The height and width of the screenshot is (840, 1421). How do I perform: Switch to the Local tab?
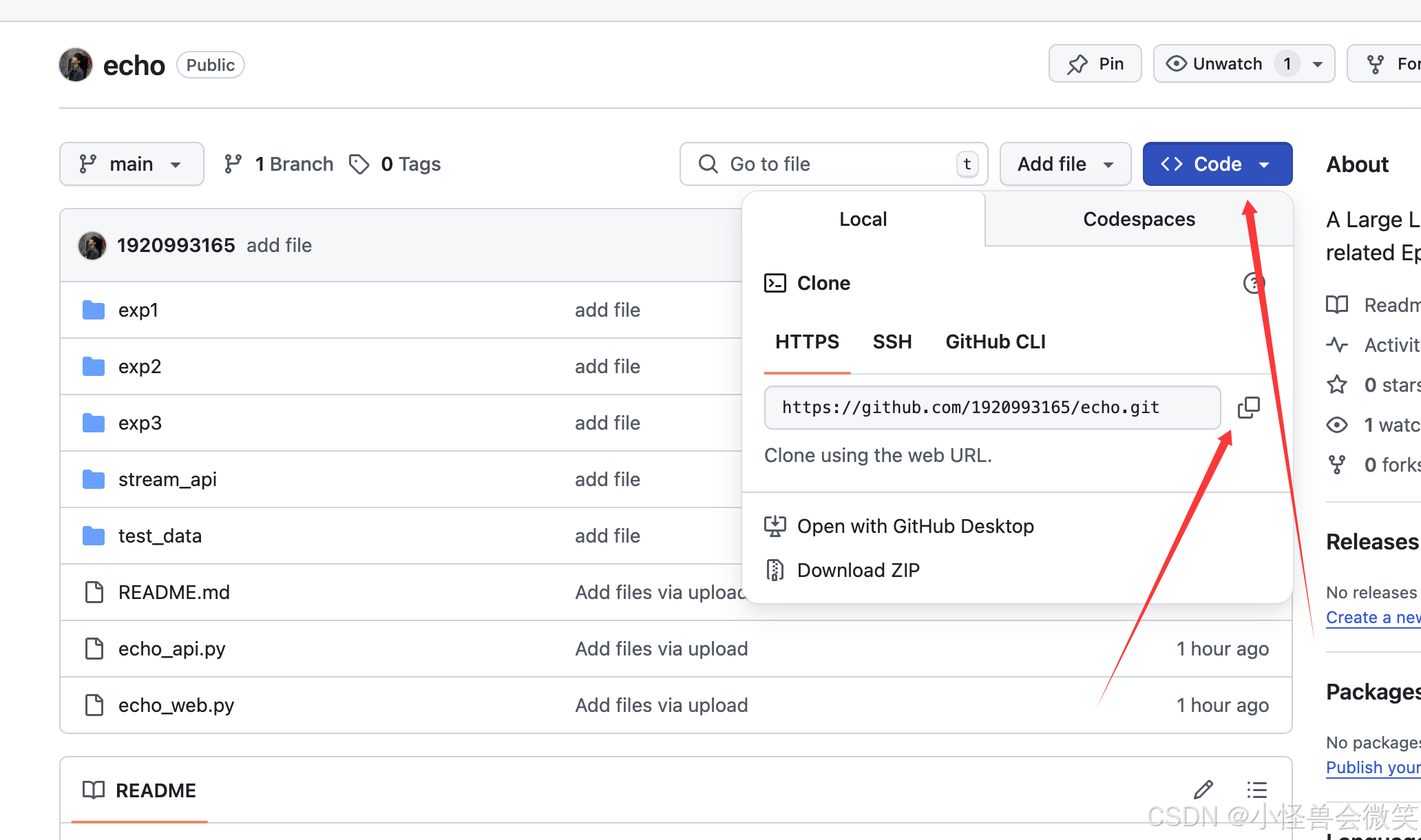[863, 219]
